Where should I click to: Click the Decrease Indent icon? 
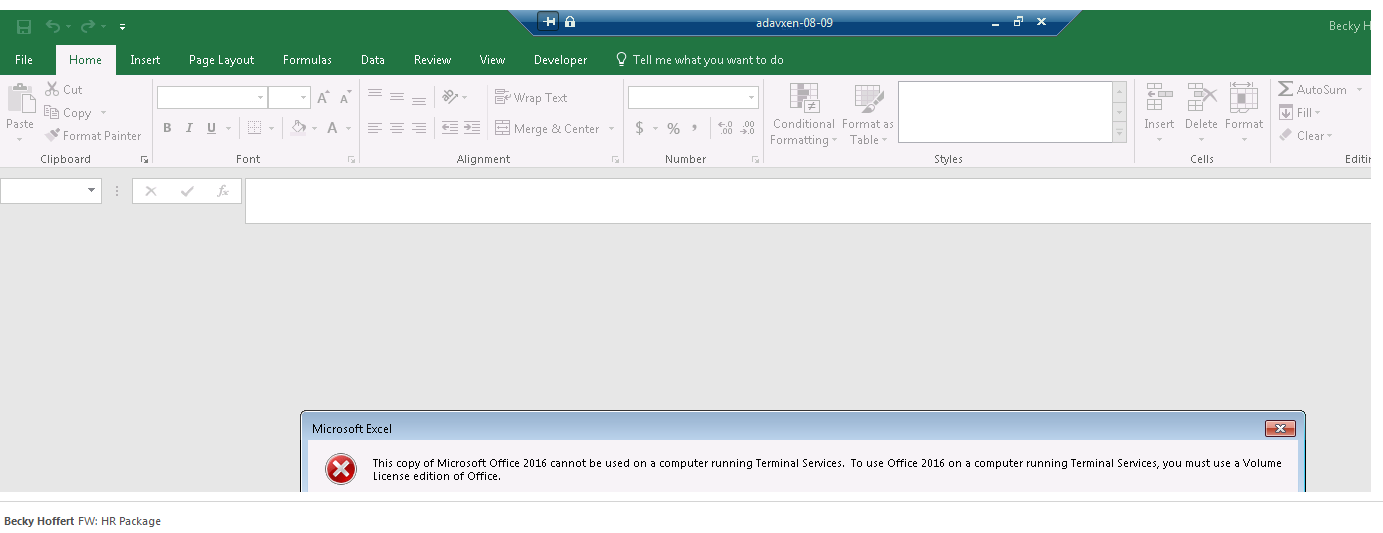(x=450, y=128)
